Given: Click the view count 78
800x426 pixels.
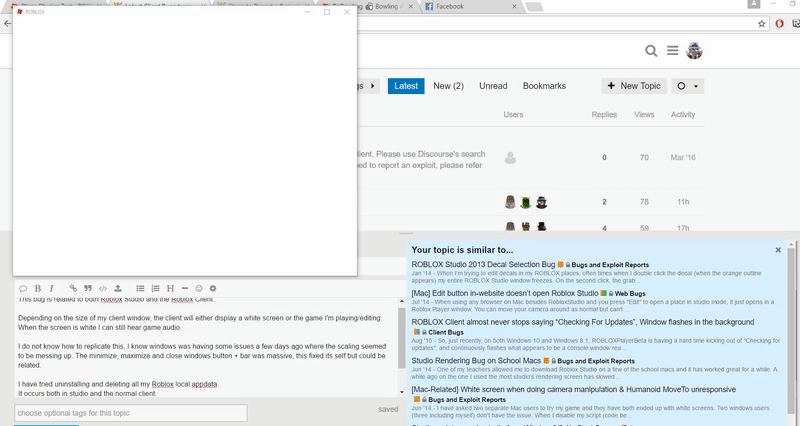Looking at the screenshot, I should (644, 202).
